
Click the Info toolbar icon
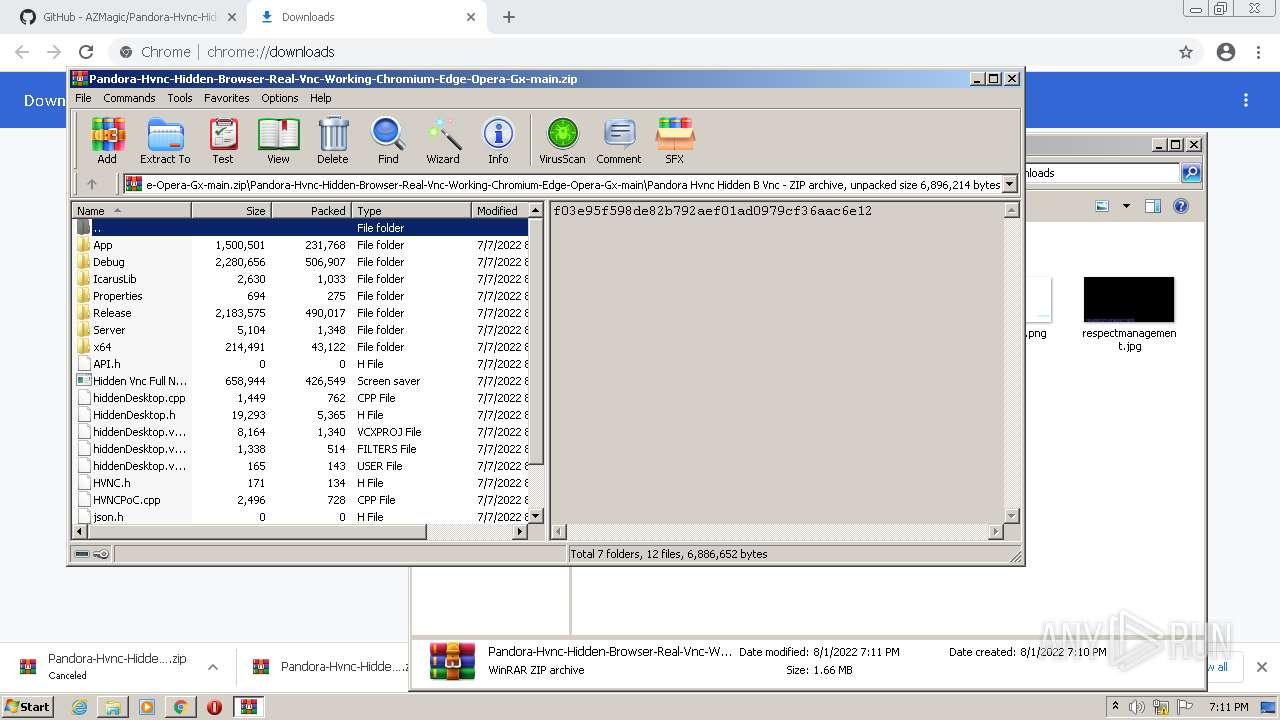(x=498, y=140)
